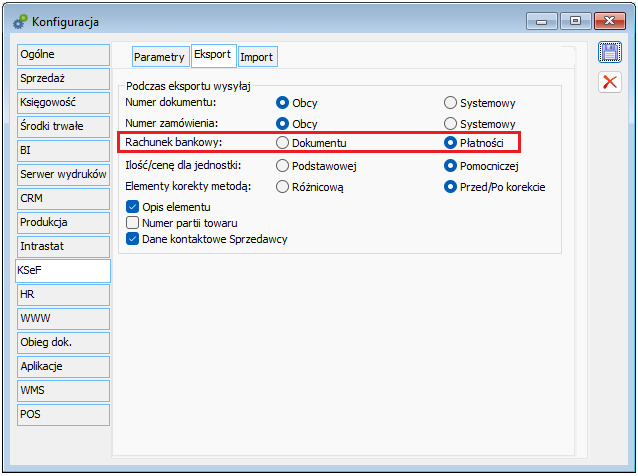Image resolution: width=638 pixels, height=476 pixels.
Task: Click the save diskette icon
Action: [609, 52]
